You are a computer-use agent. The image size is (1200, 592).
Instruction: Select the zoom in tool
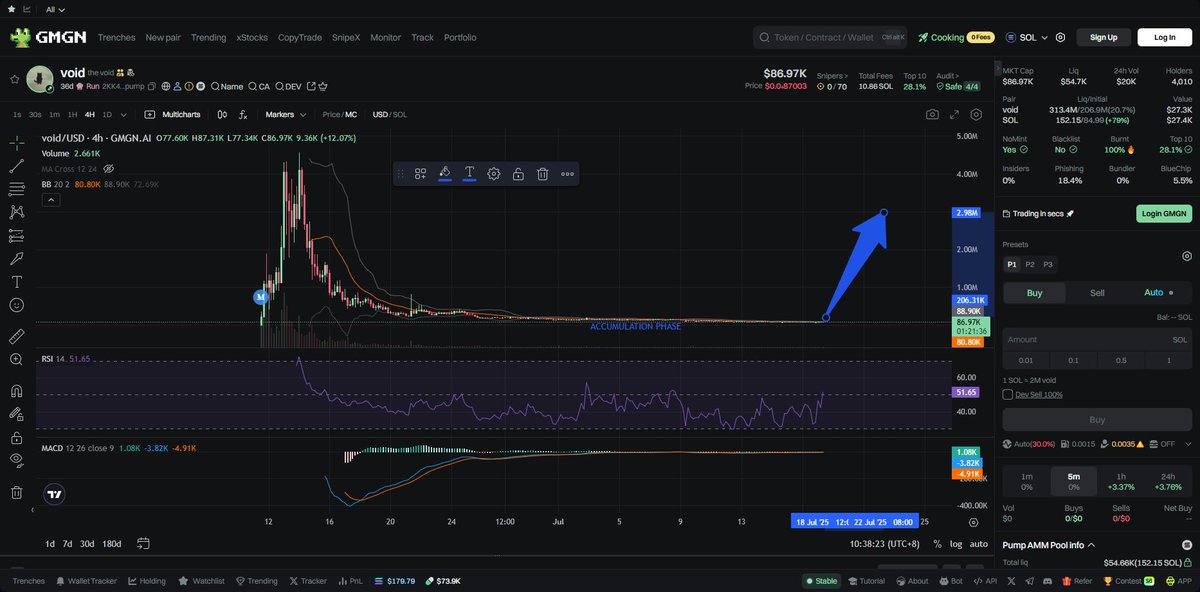click(17, 359)
